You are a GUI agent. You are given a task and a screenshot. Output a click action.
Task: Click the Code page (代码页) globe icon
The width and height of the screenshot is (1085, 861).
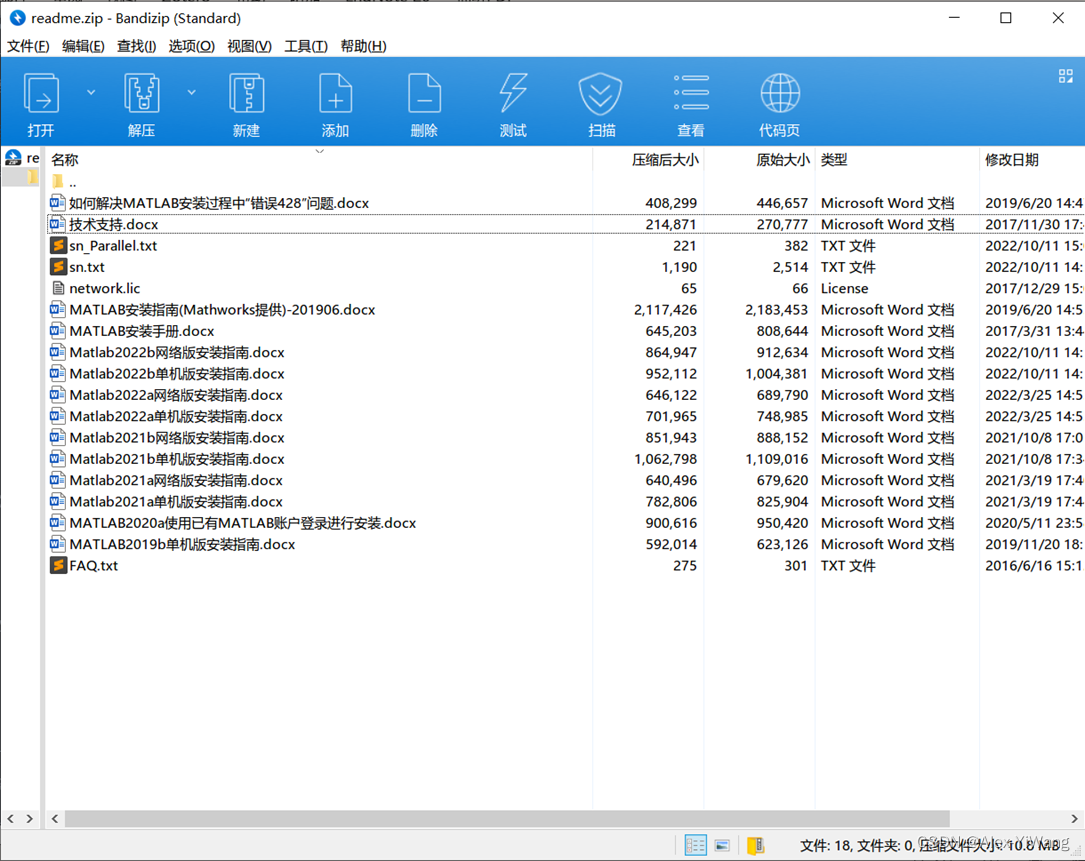(x=780, y=93)
